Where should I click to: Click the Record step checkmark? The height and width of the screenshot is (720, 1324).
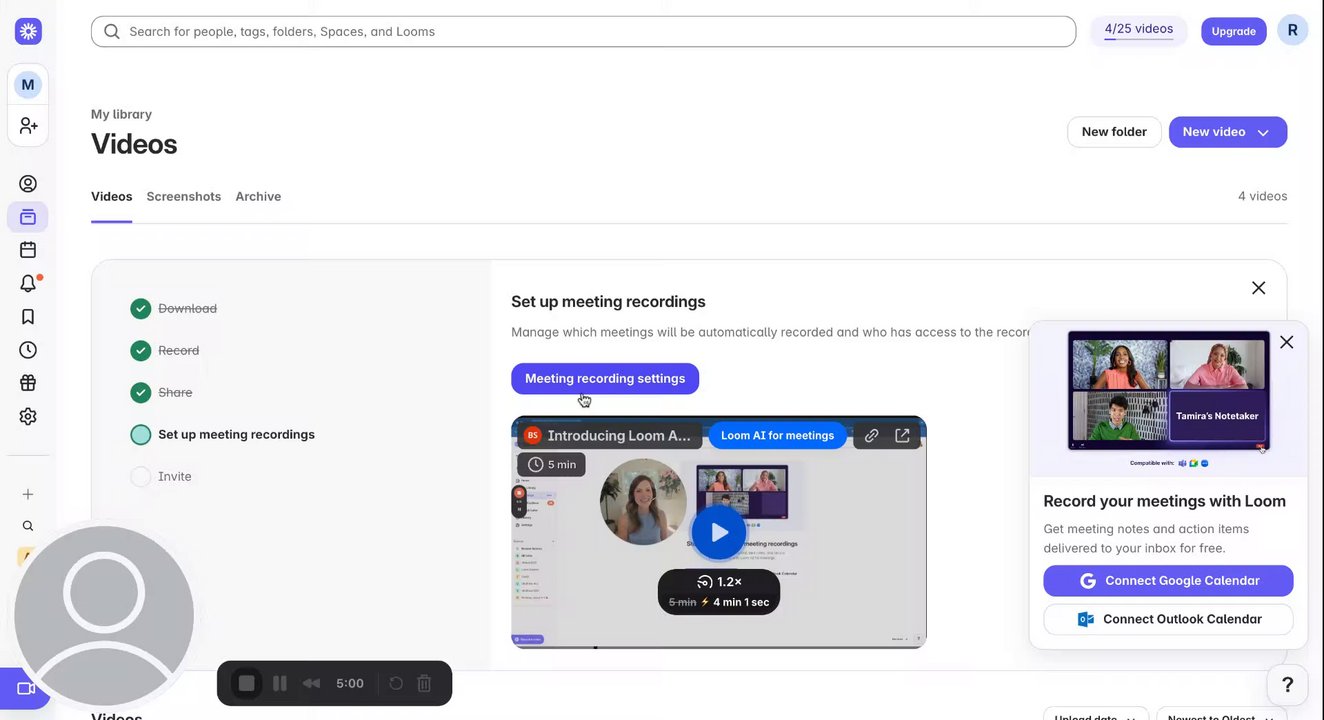coord(141,351)
